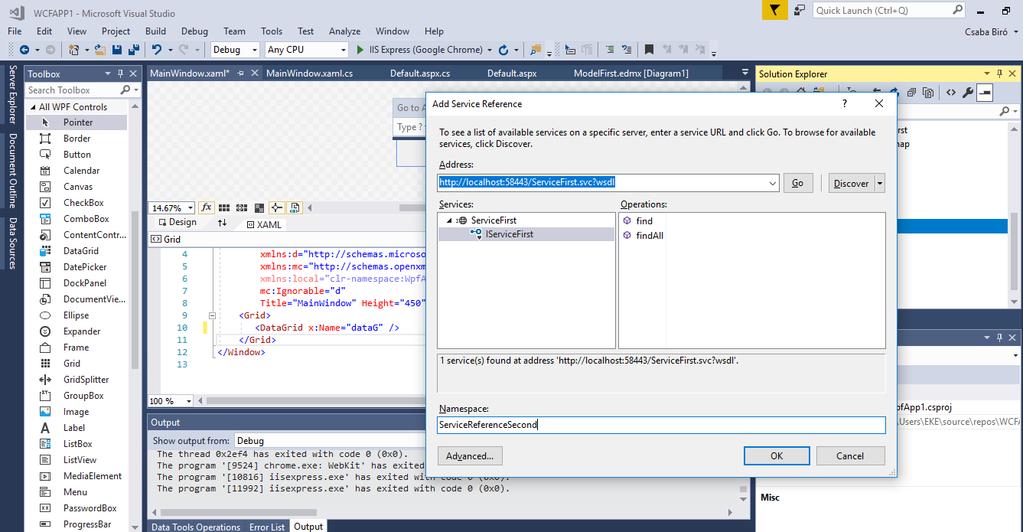This screenshot has width=1023, height=532.
Task: Click the Toolbox search magnifier icon
Action: pos(125,89)
